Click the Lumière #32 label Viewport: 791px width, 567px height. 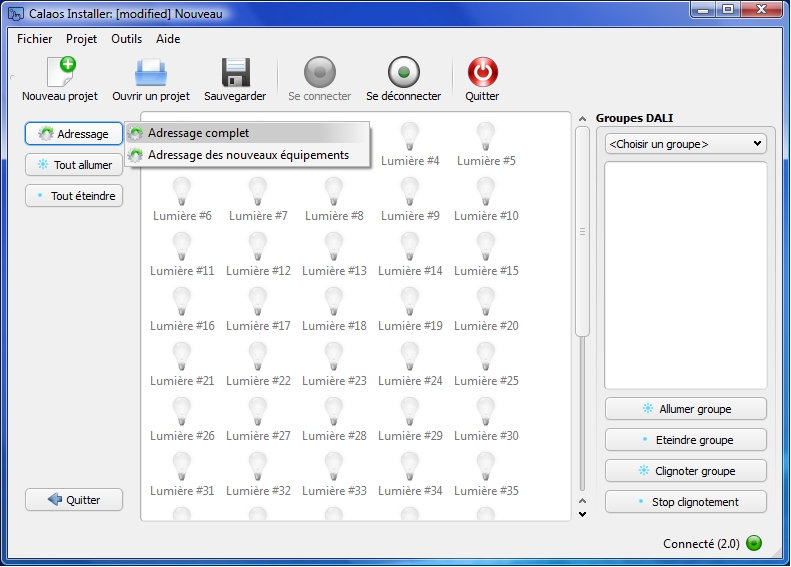click(258, 491)
